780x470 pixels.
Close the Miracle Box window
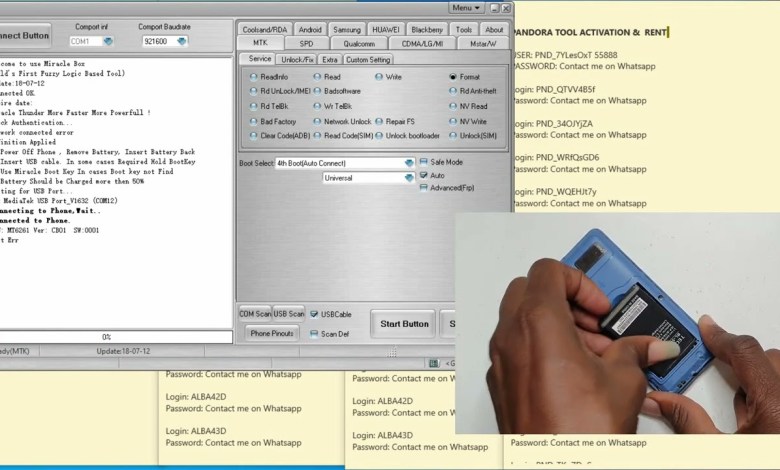(506, 8)
